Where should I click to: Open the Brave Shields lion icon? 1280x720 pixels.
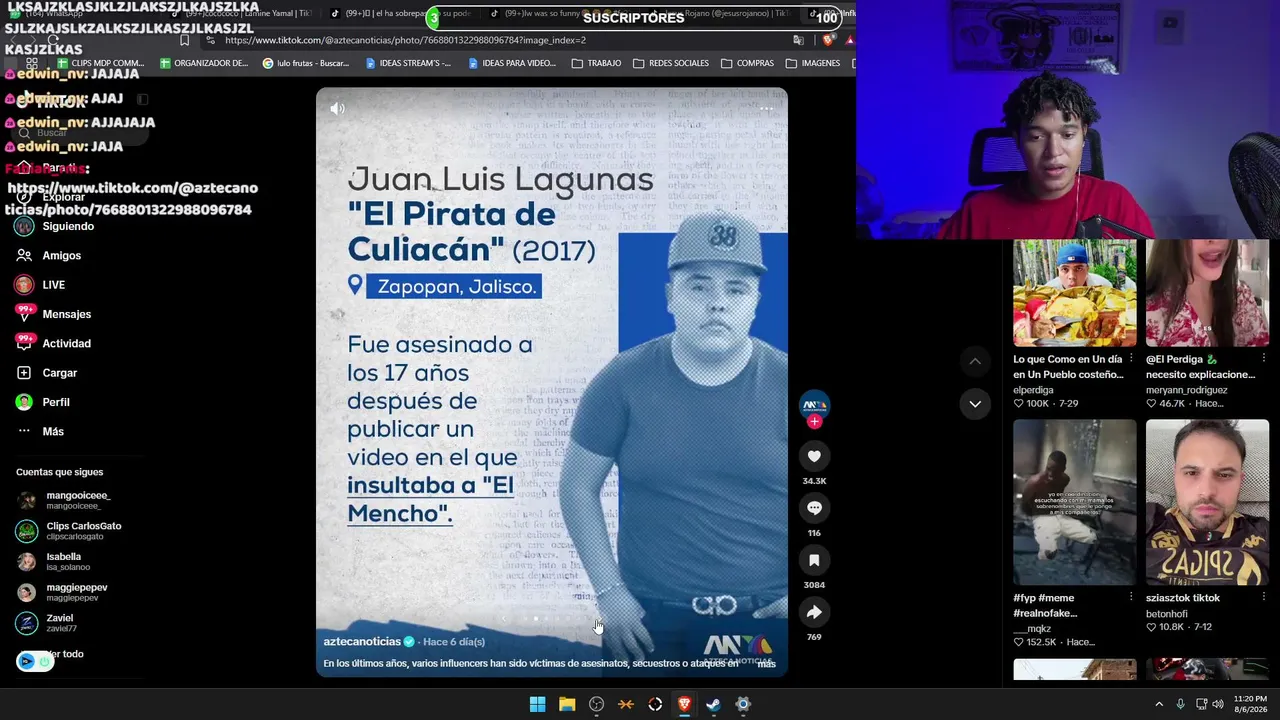click(x=827, y=40)
